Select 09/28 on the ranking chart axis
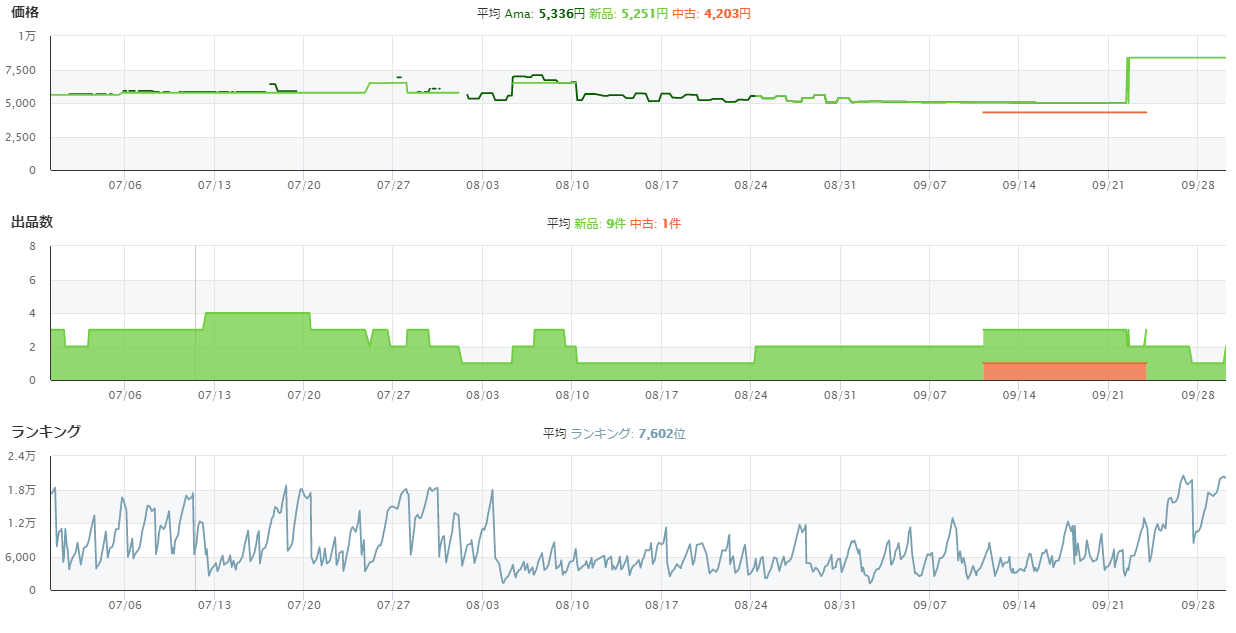 (x=1197, y=605)
